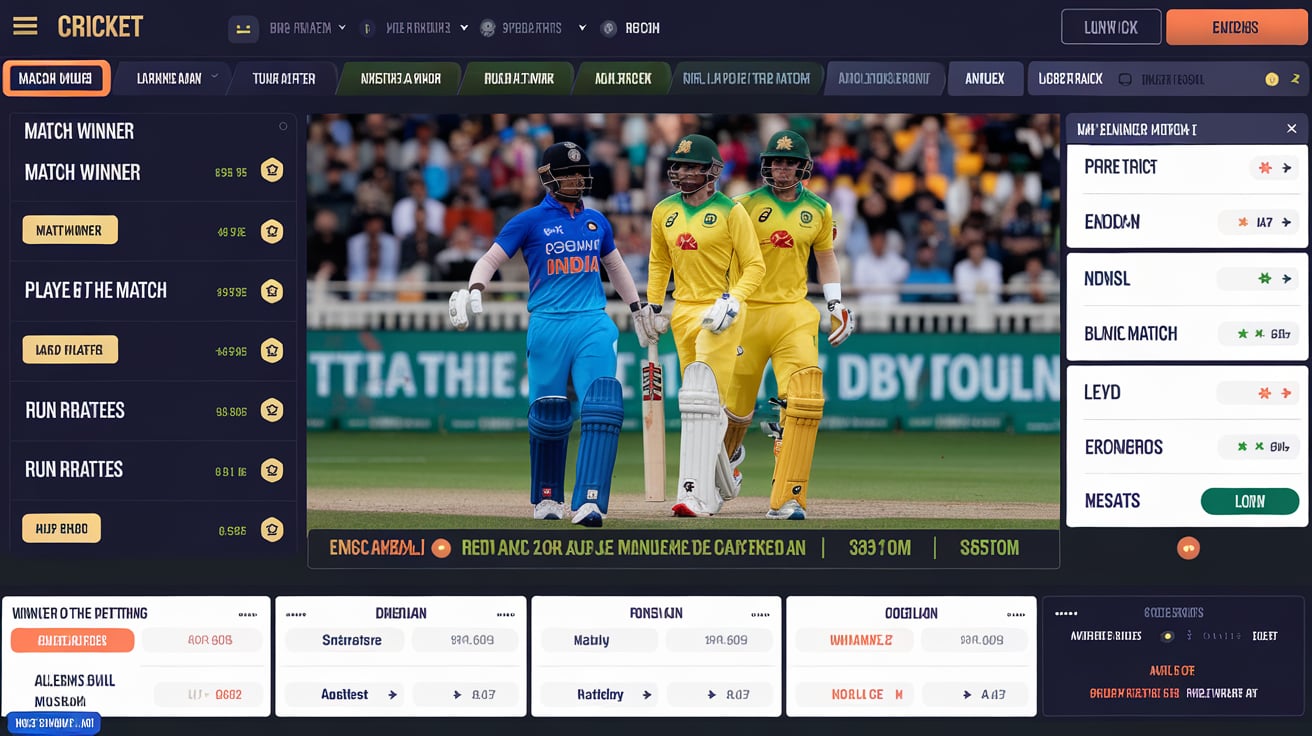The image size is (1312, 736).
Task: Click the orange round icon below right panel
Action: point(1188,548)
